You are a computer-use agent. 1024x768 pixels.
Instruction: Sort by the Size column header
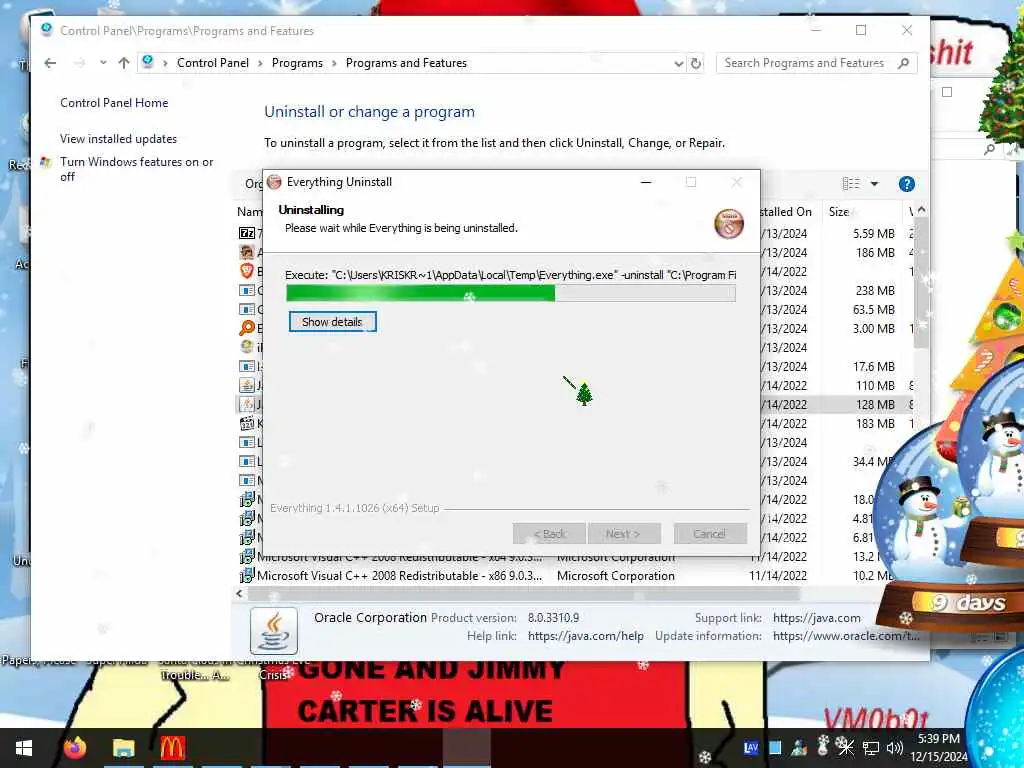[840, 212]
